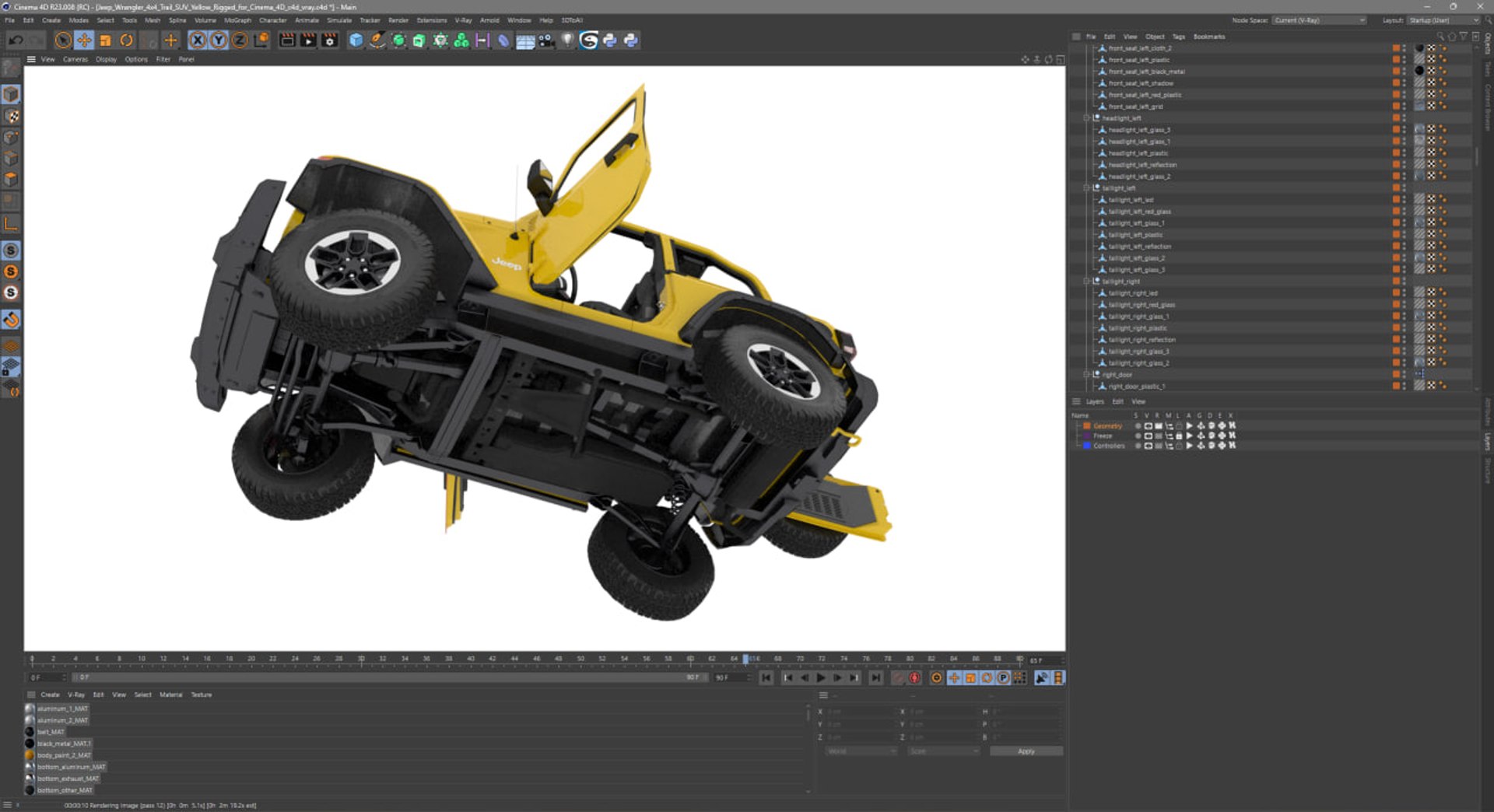Select the Live Selection tool

[x=63, y=40]
